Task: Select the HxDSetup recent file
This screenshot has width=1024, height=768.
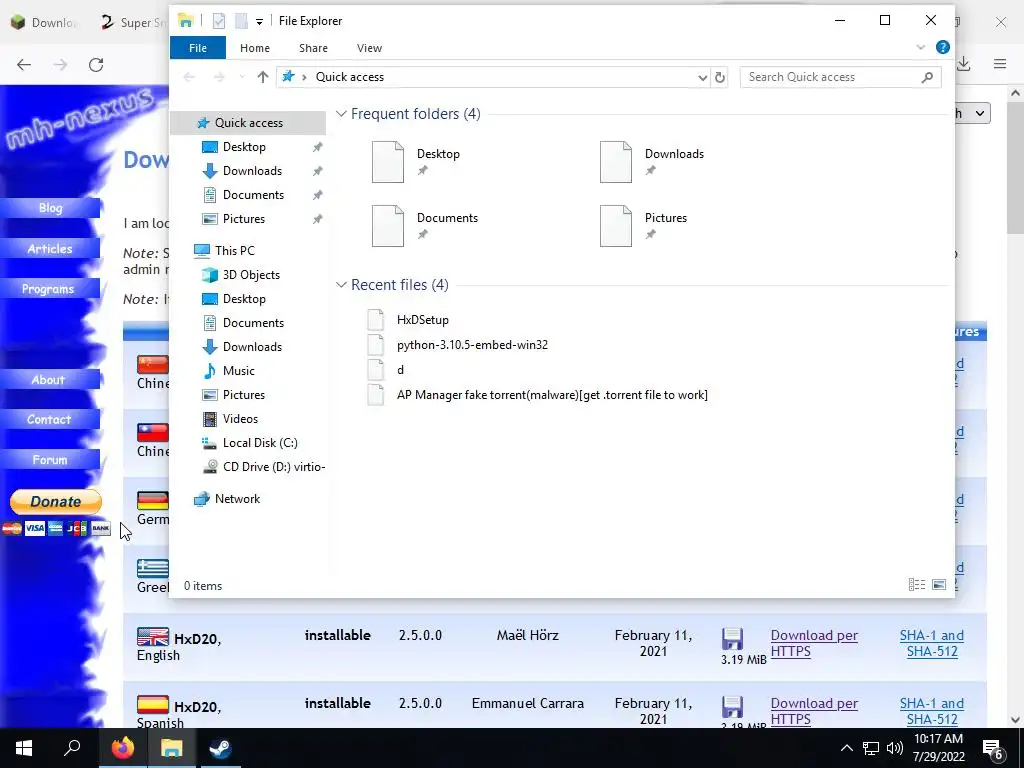Action: pos(423,320)
